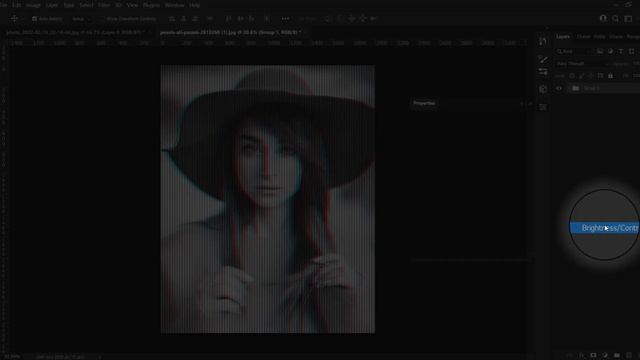
Task: Switch to the Layers panel tab
Action: tap(563, 37)
